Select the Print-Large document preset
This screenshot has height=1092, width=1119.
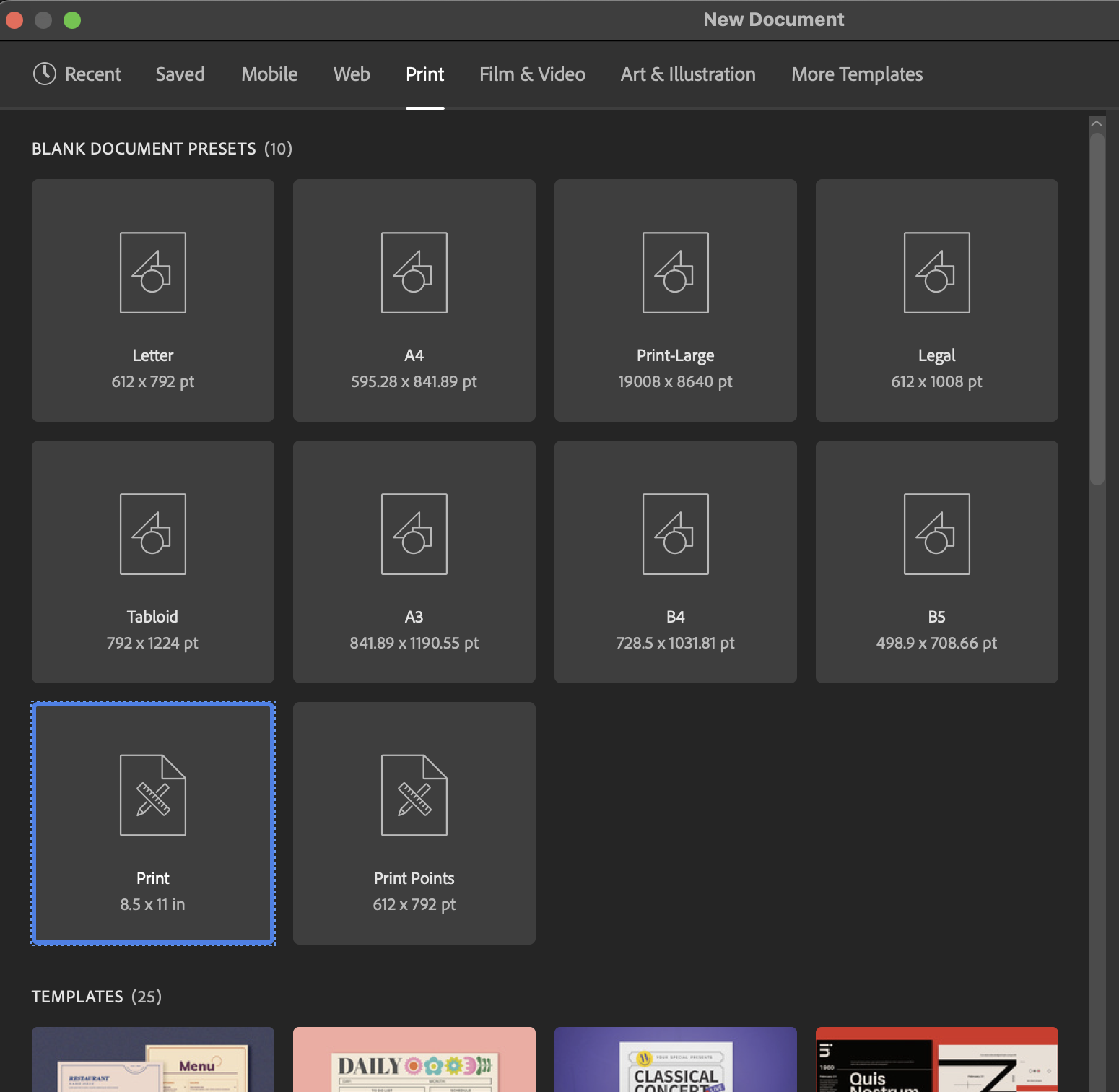tap(674, 300)
